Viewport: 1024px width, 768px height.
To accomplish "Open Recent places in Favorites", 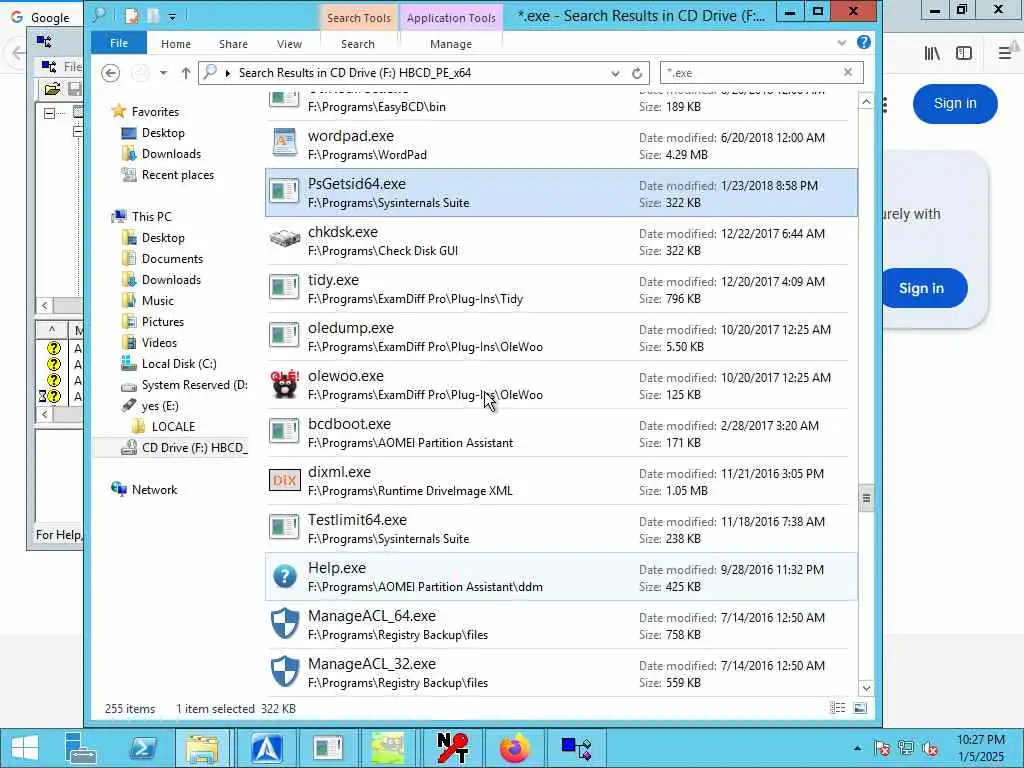I will tap(177, 174).
